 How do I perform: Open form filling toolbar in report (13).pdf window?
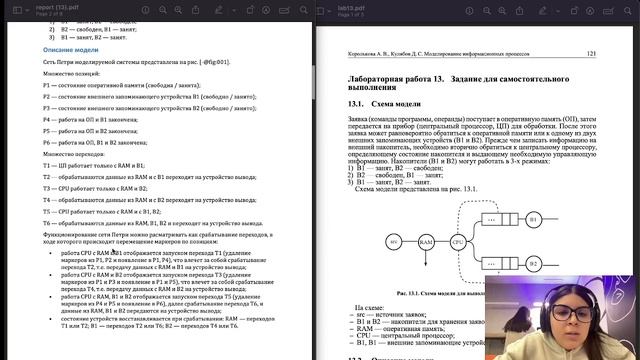tap(284, 10)
